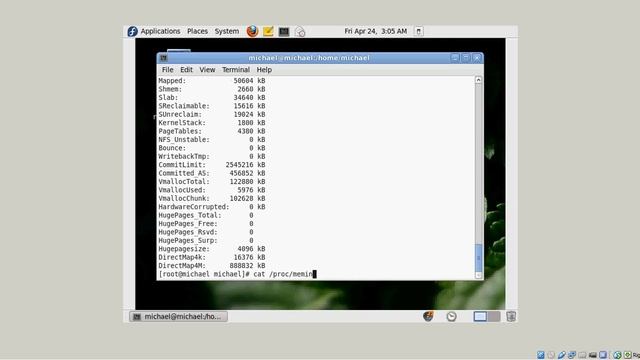Click VirtualBox shared folders status icon

click(582, 355)
